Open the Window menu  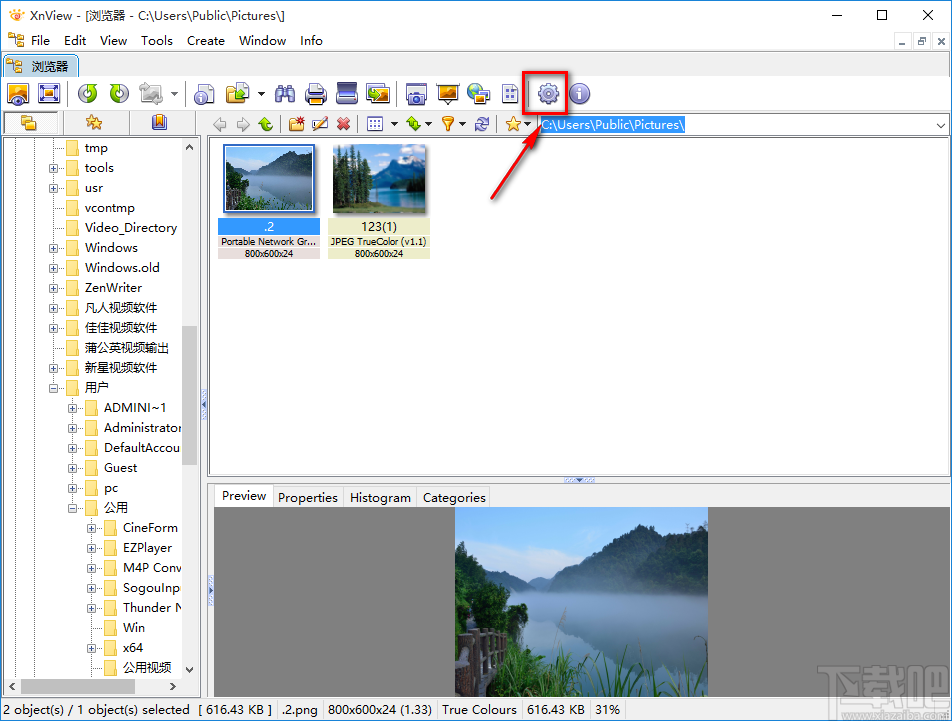point(263,41)
